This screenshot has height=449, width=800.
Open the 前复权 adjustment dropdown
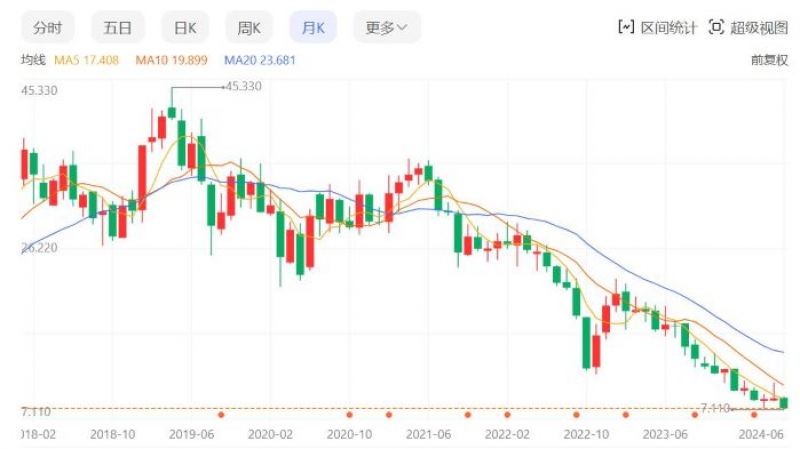pyautogui.click(x=769, y=60)
